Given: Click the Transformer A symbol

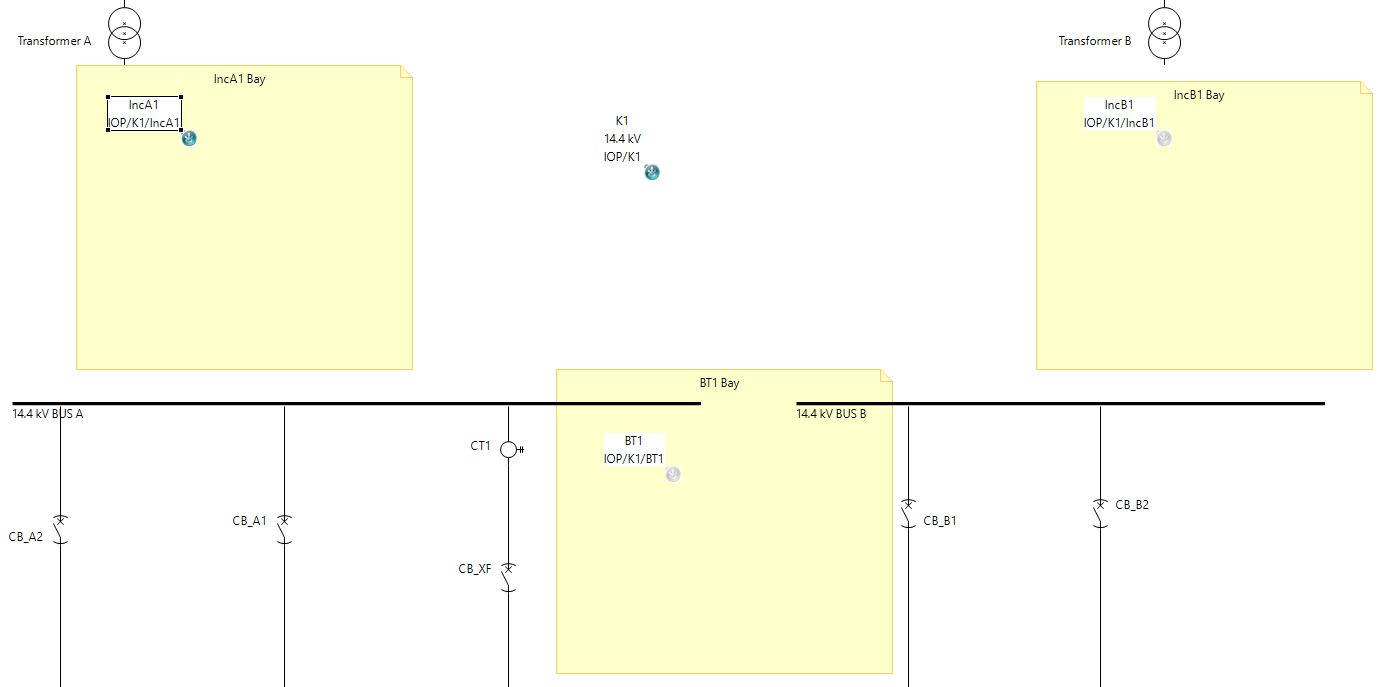Looking at the screenshot, I should click(124, 32).
